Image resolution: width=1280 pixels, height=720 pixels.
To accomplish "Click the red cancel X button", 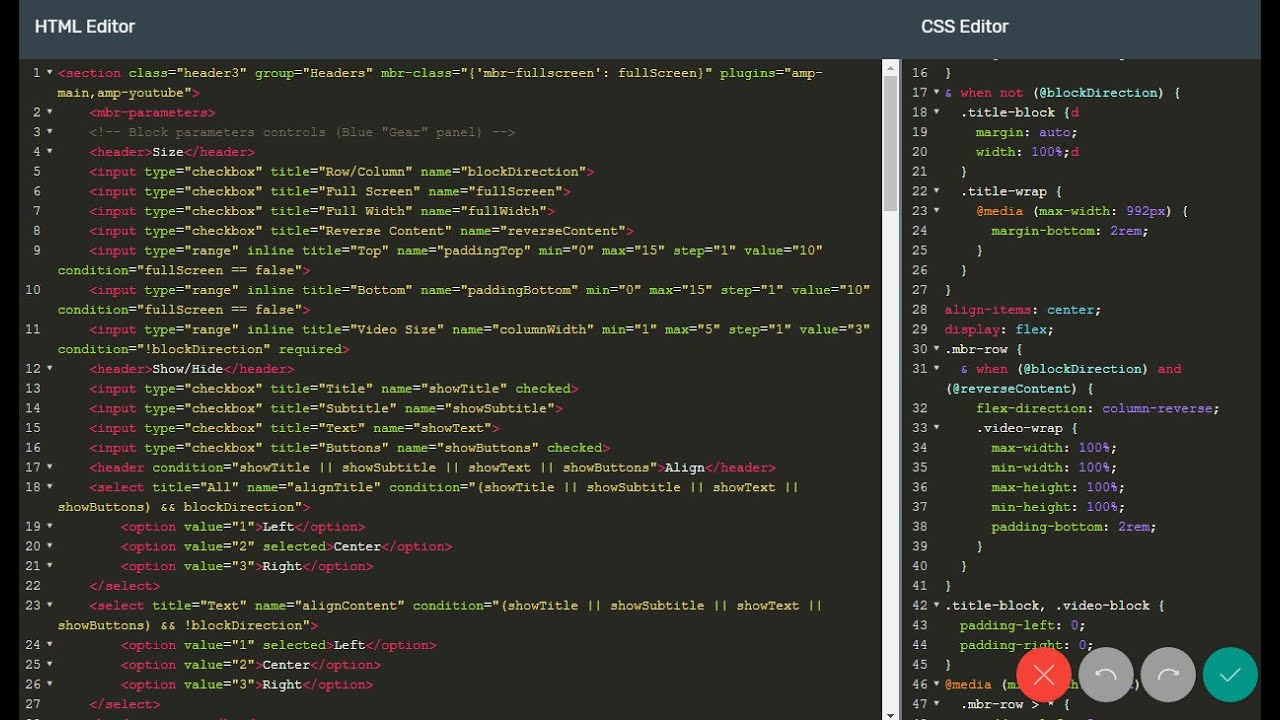I will pyautogui.click(x=1043, y=675).
